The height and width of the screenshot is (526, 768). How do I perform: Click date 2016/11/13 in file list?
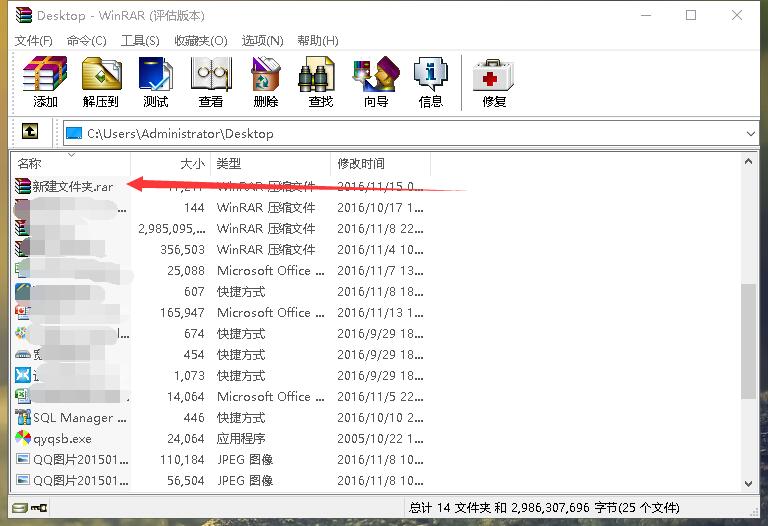[381, 312]
